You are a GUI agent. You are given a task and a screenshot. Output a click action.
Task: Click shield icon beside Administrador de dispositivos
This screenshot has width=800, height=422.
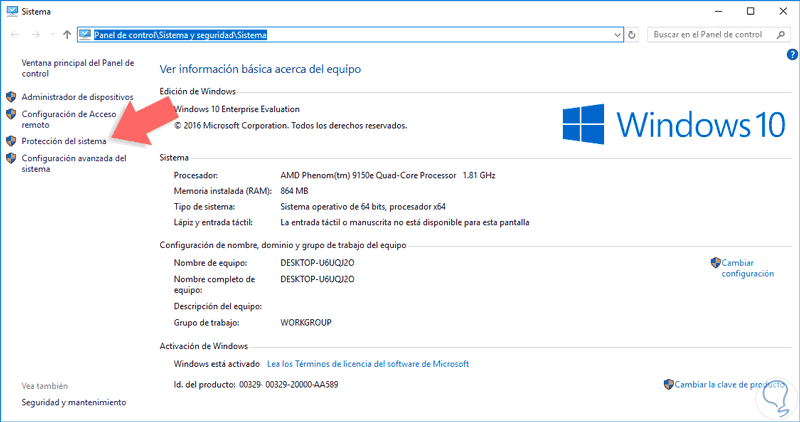[11, 97]
